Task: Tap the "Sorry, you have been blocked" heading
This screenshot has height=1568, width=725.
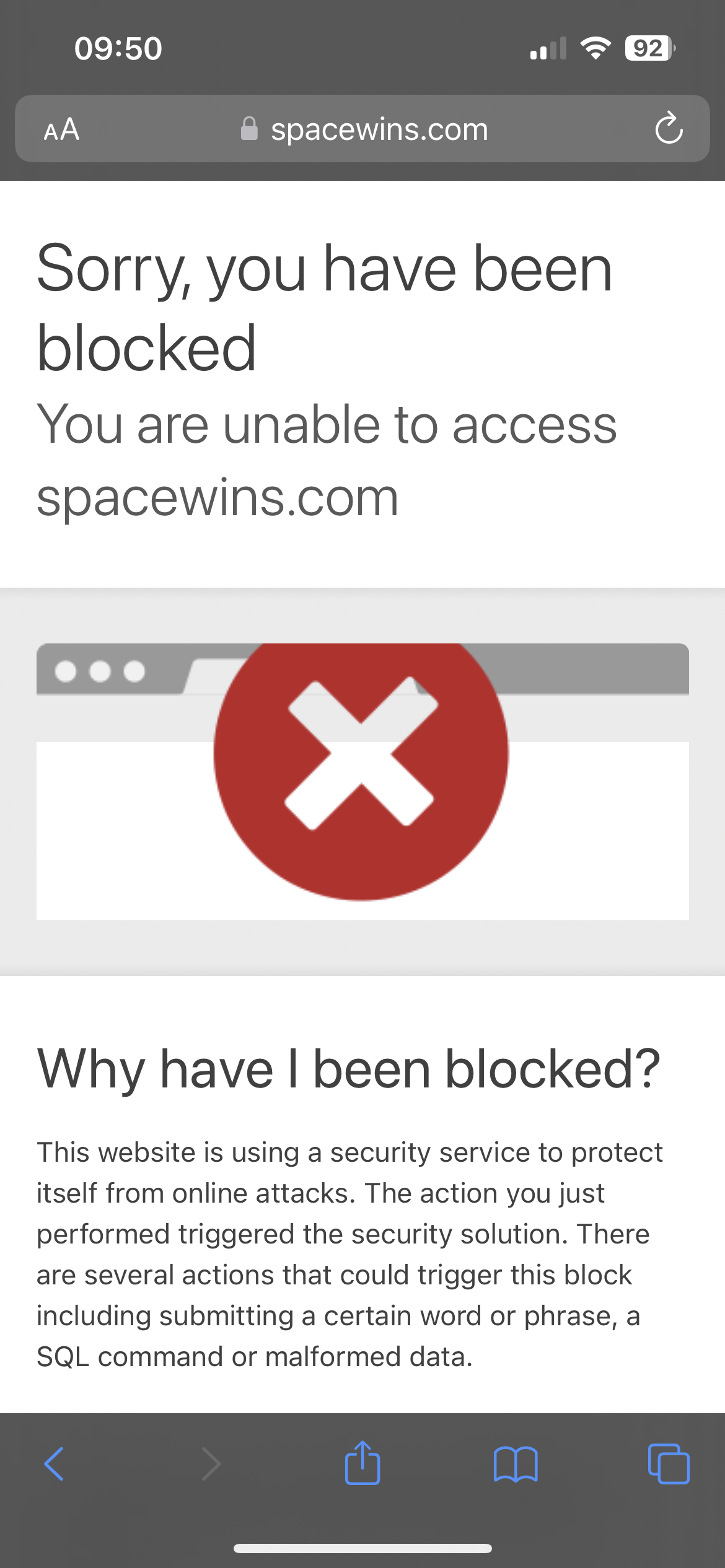Action: pyautogui.click(x=324, y=308)
